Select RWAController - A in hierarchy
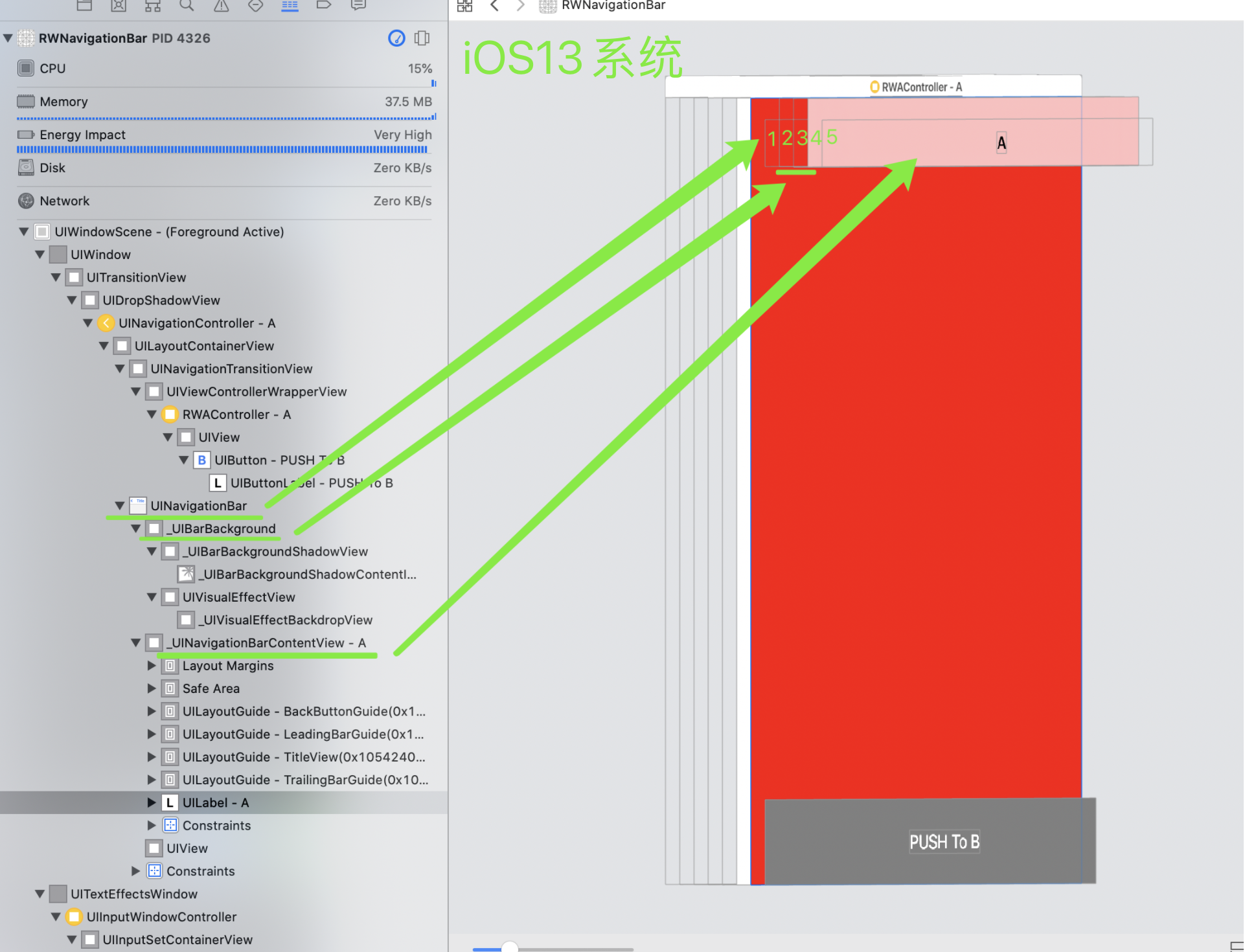Viewport: 1245px width, 952px height. [236, 414]
